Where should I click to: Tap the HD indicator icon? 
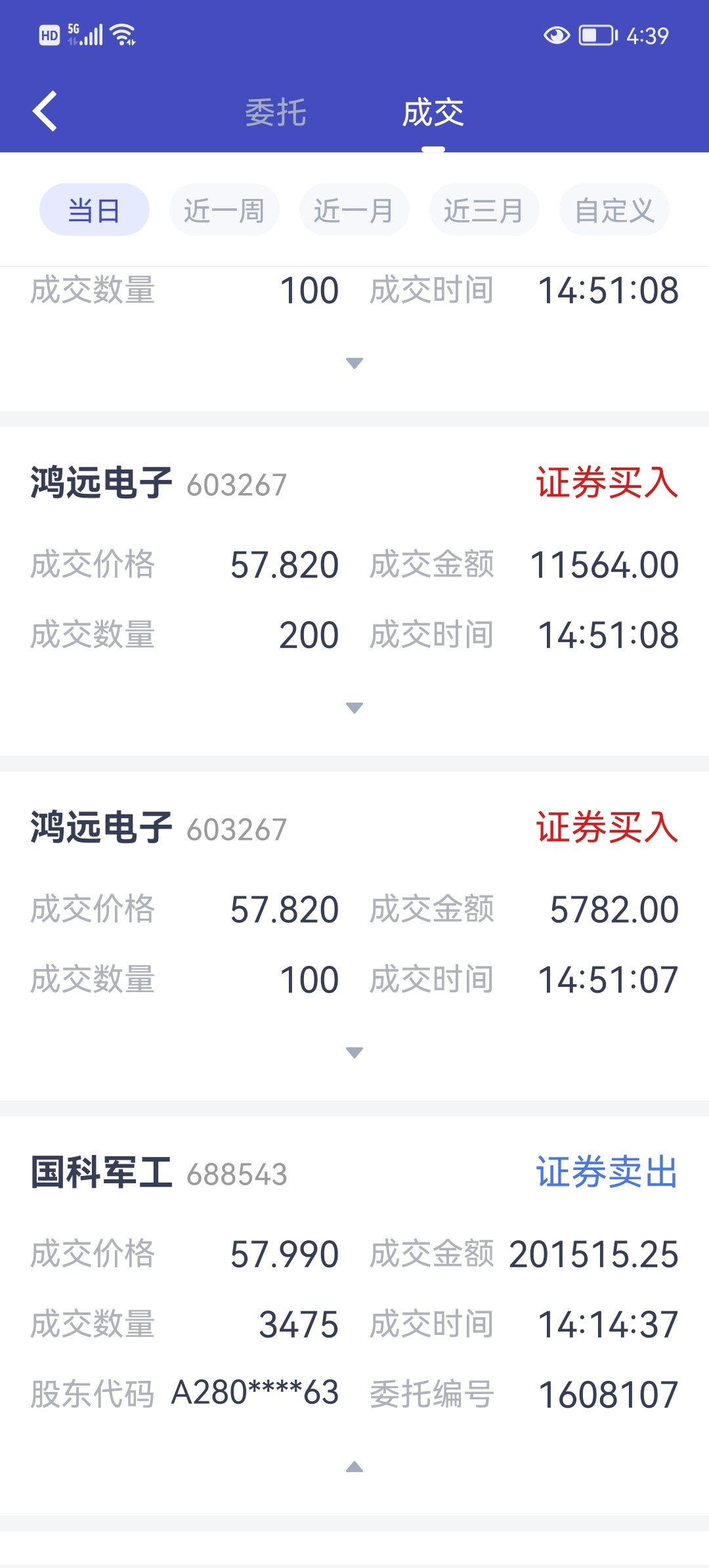pos(49,35)
